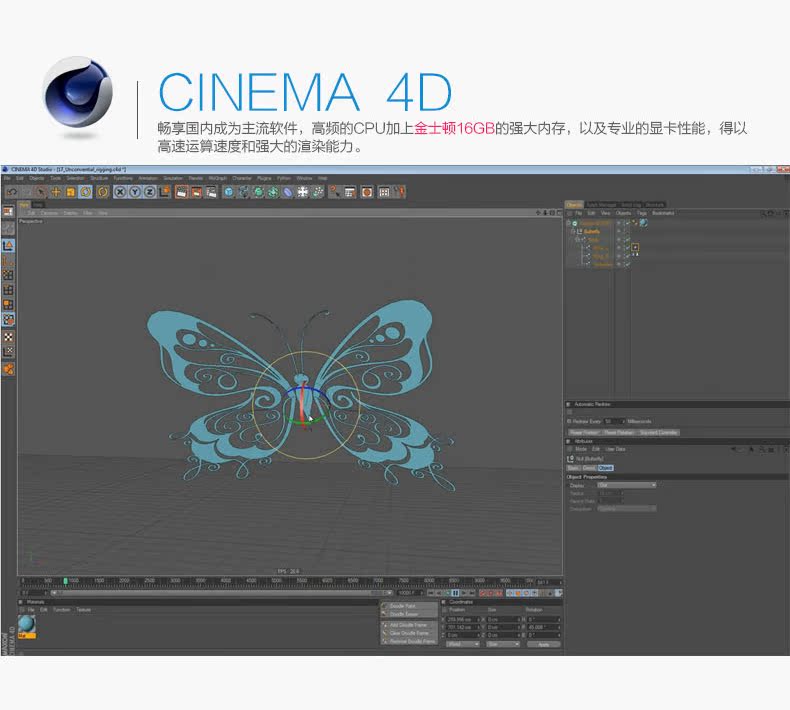The image size is (790, 710).
Task: Click the orange icon at left sidebar bottom
Action: coord(8,369)
